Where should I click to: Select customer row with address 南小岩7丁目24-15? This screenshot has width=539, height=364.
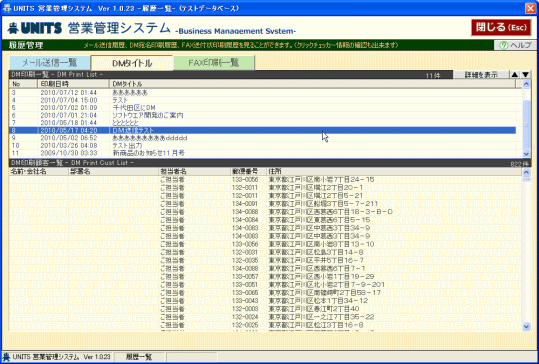[265, 179]
